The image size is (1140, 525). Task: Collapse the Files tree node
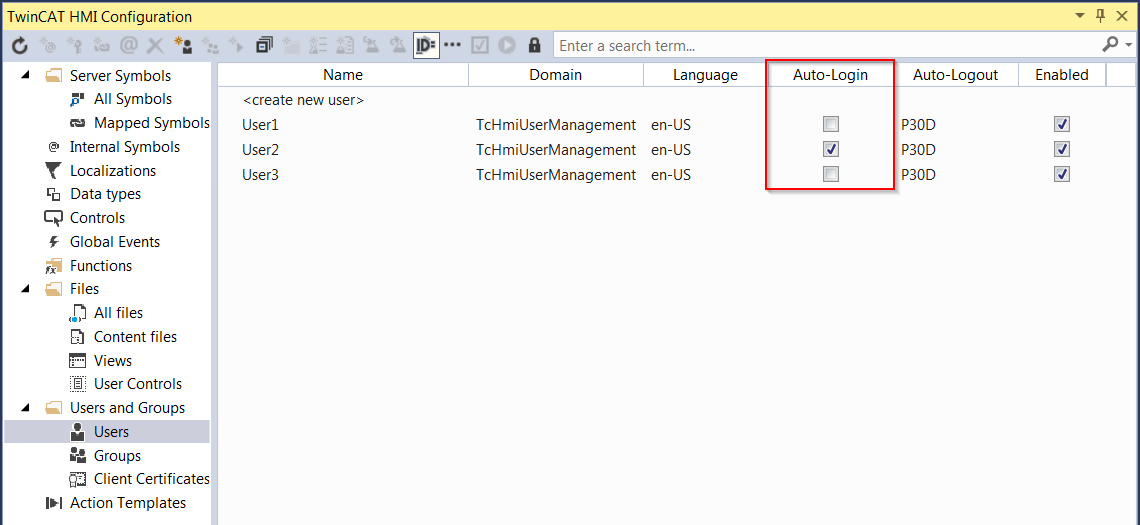[x=26, y=288]
